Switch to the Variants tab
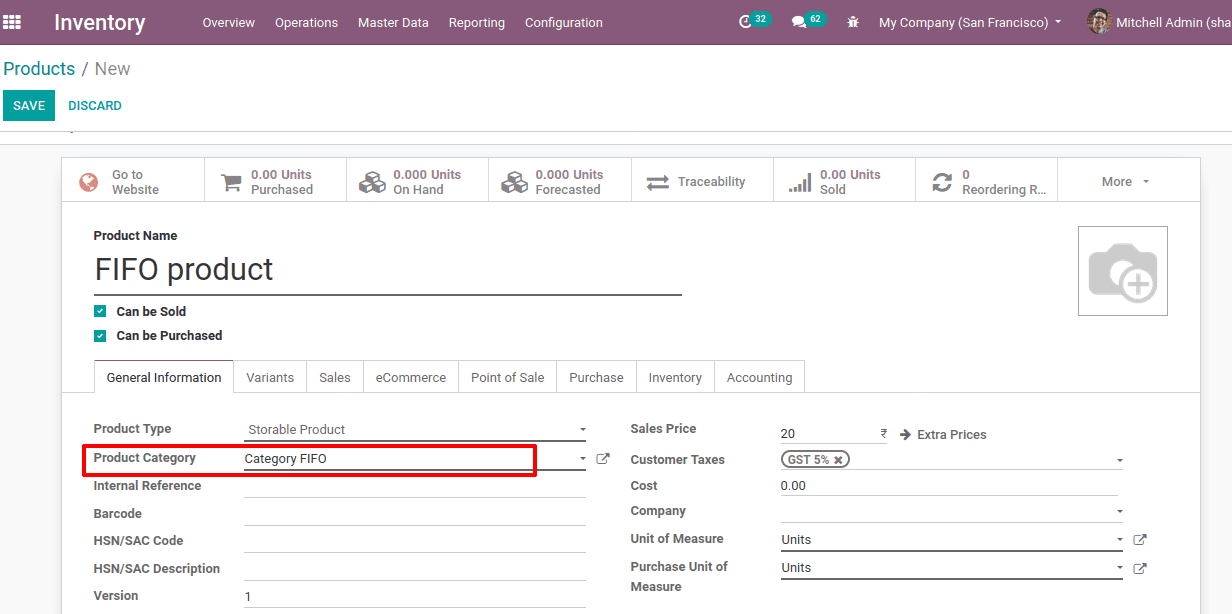 (x=270, y=378)
